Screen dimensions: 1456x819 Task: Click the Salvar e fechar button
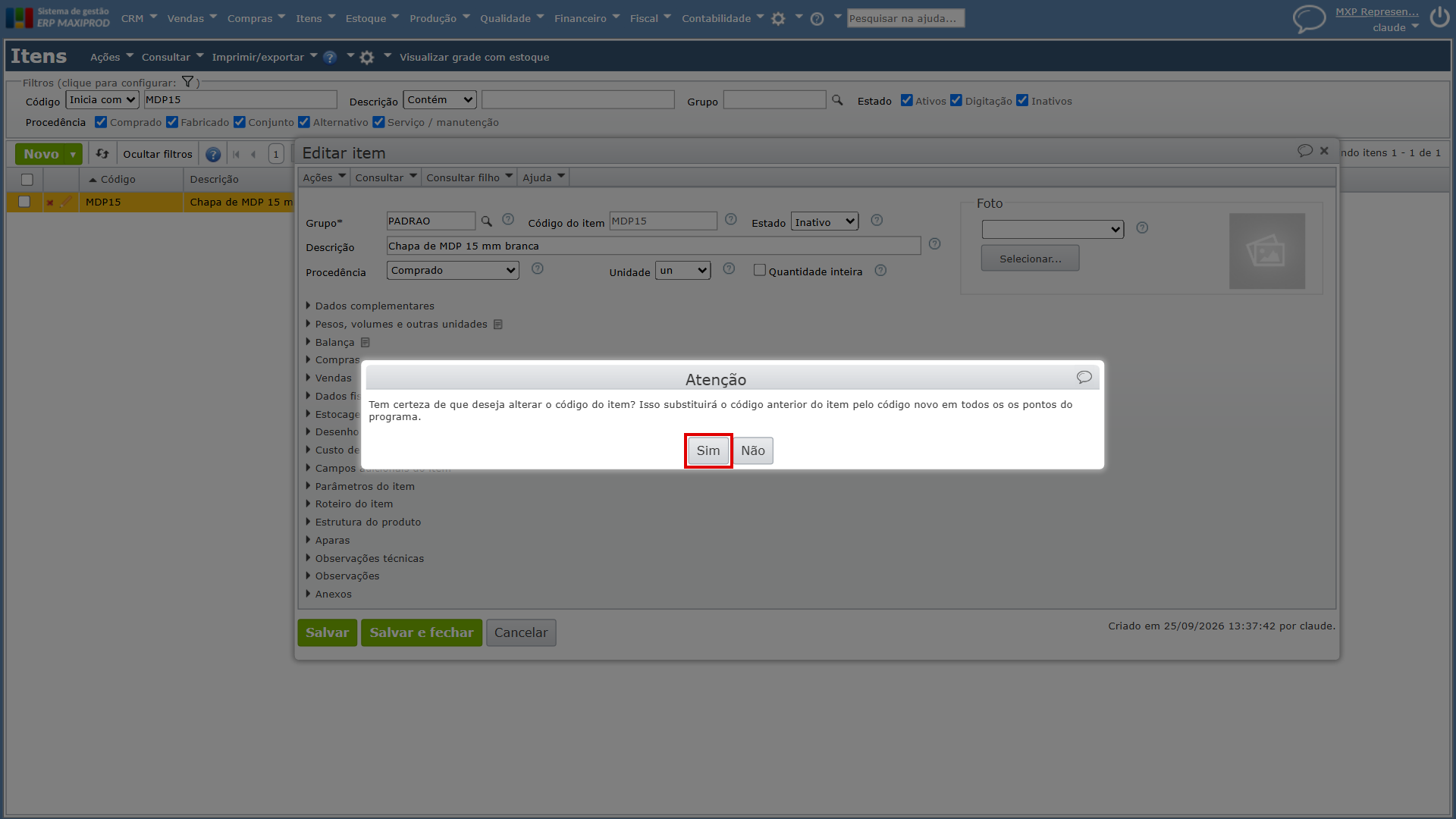tap(421, 633)
